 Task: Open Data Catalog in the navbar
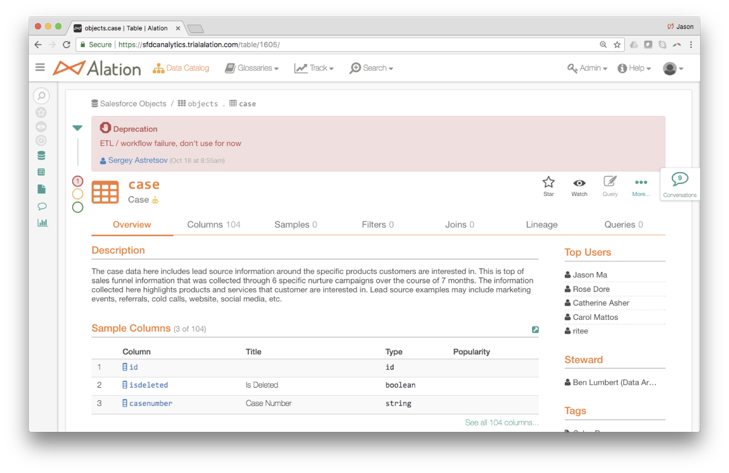[x=181, y=68]
